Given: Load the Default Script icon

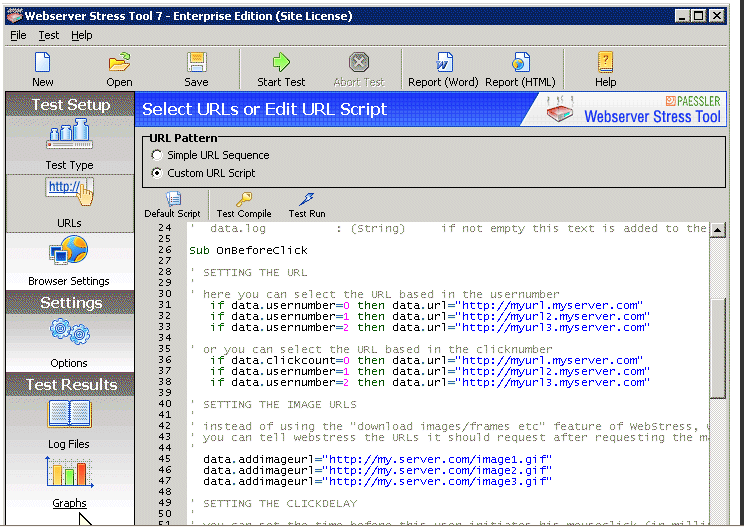Looking at the screenshot, I should click(173, 199).
